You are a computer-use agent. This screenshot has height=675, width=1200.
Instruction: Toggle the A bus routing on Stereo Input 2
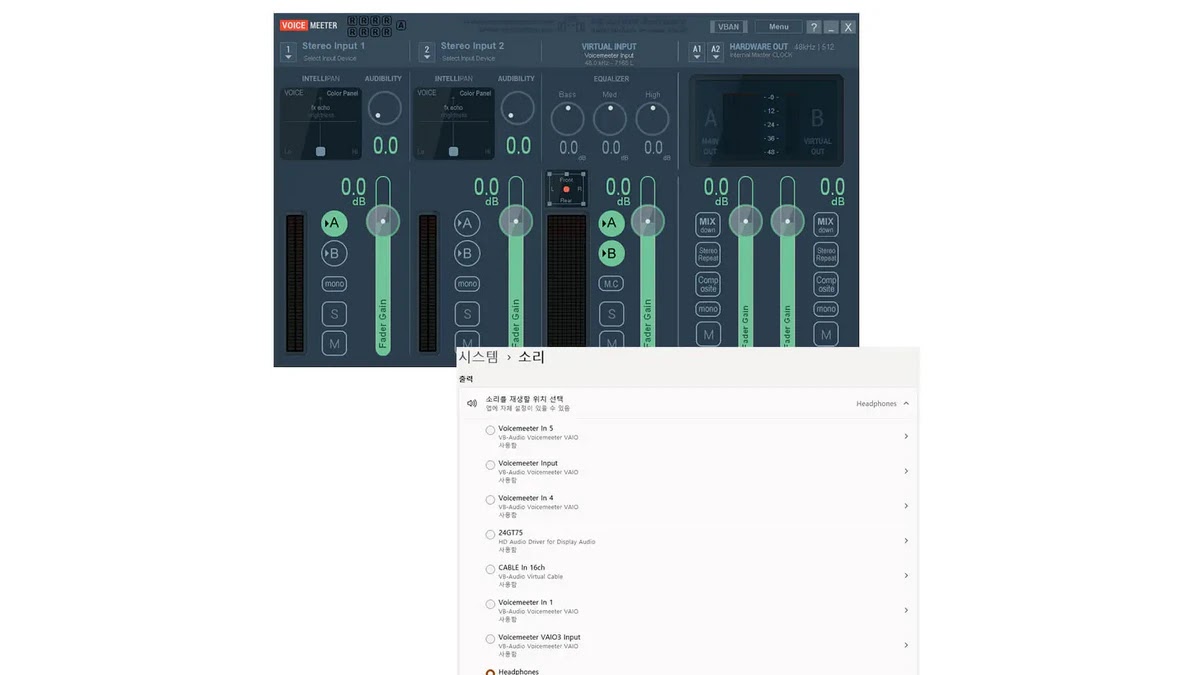(x=467, y=223)
